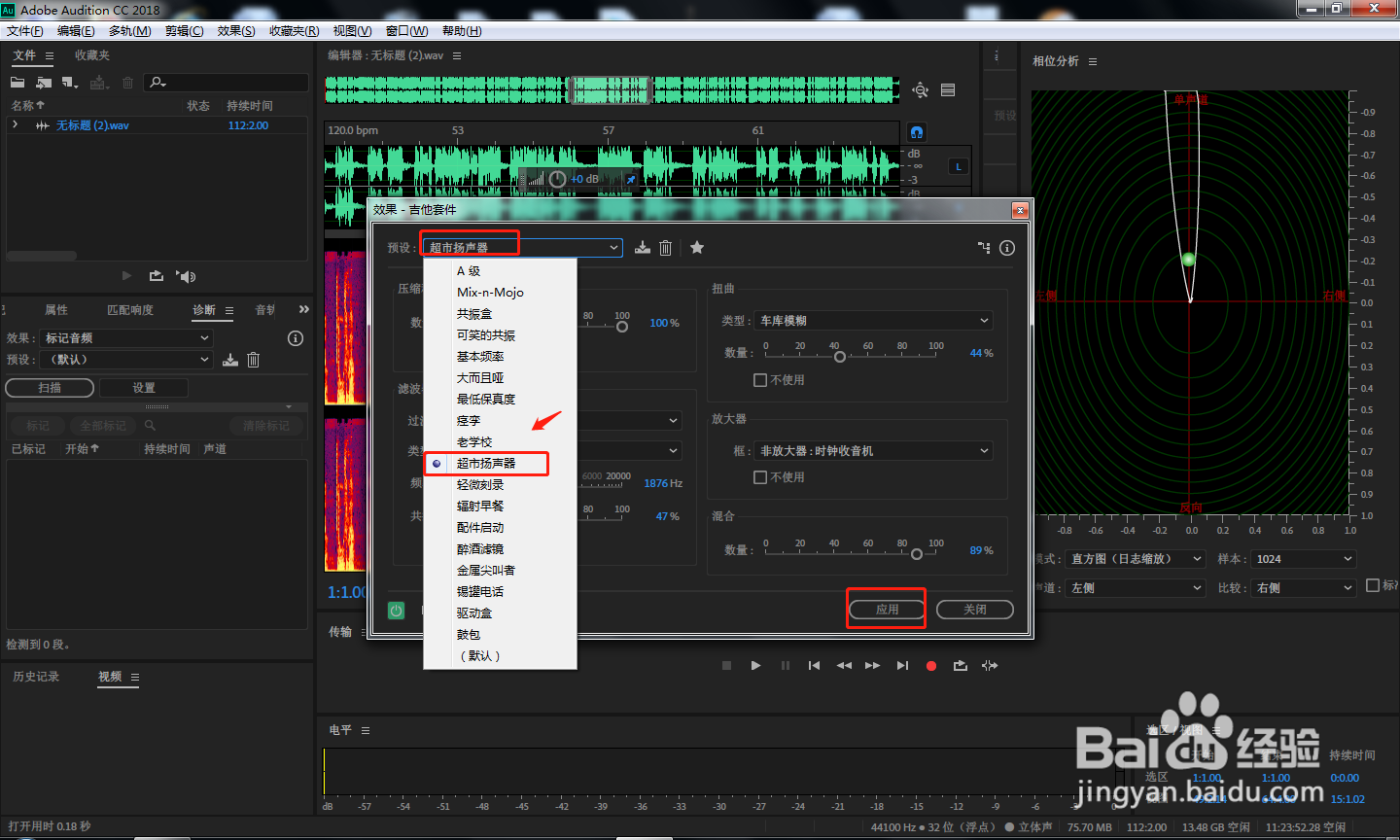The image size is (1400, 840).
Task: Switch to 收藏夹 tab
Action: pos(92,55)
